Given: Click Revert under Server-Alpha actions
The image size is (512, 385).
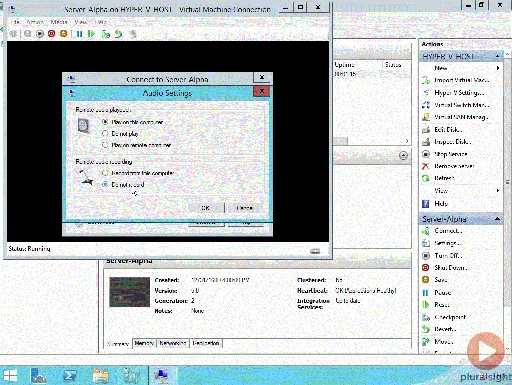Looking at the screenshot, I should point(445,329).
